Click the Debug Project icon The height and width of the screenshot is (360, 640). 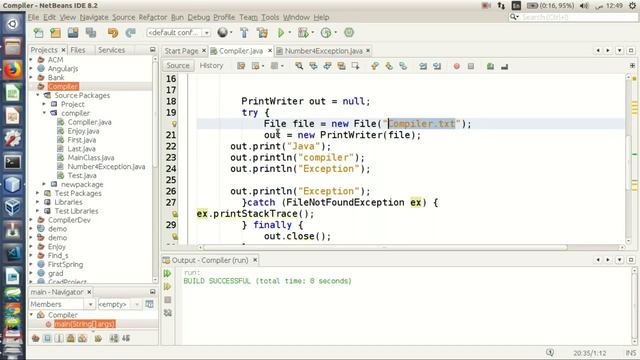[303, 33]
